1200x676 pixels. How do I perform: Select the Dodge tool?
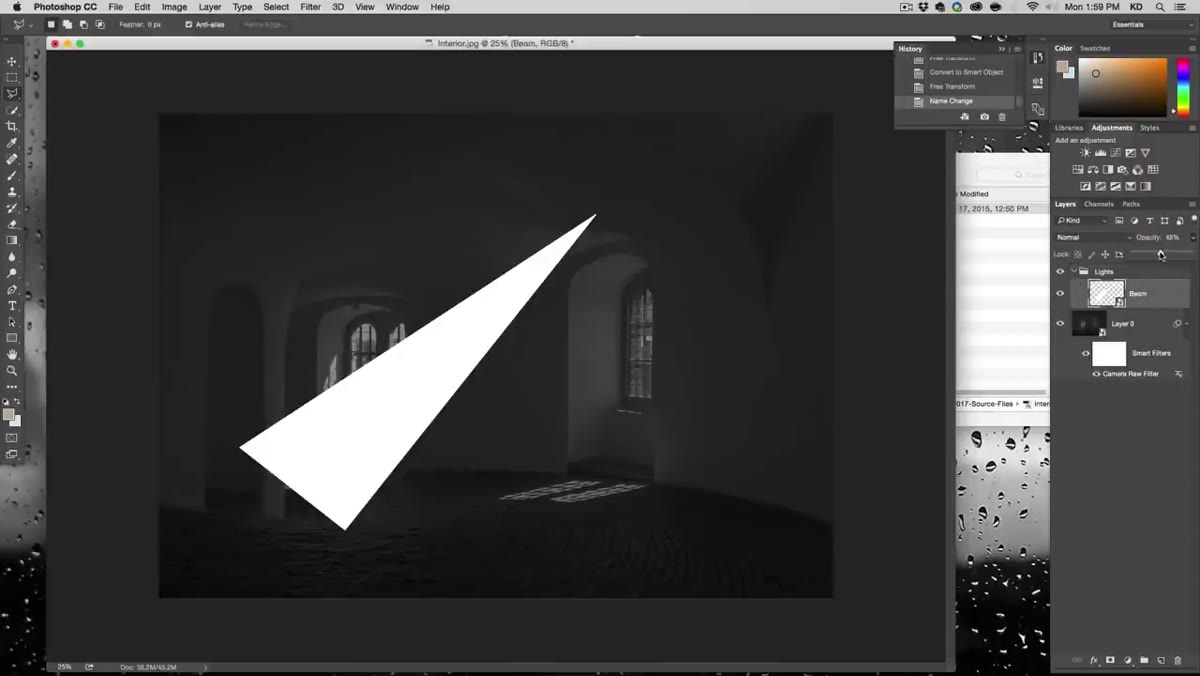click(12, 273)
